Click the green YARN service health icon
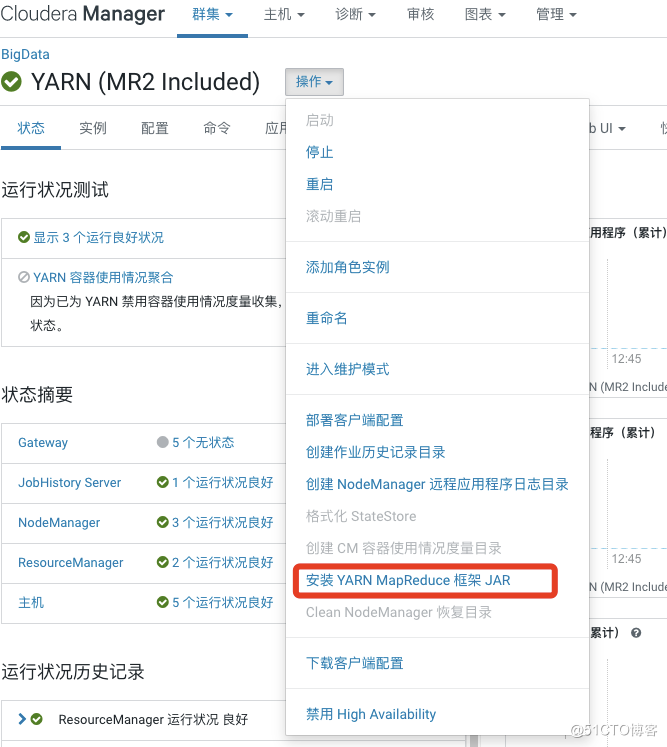 point(11,81)
